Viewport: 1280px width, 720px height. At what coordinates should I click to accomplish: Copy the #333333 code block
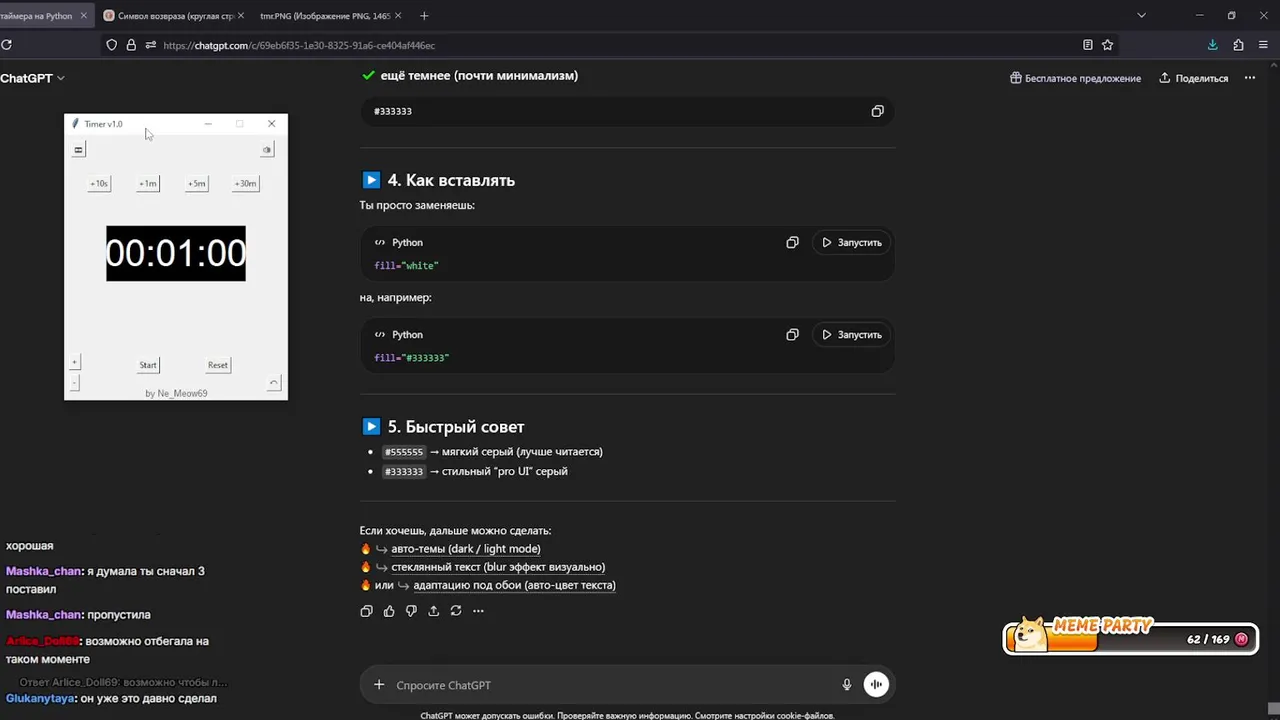pyautogui.click(x=877, y=111)
